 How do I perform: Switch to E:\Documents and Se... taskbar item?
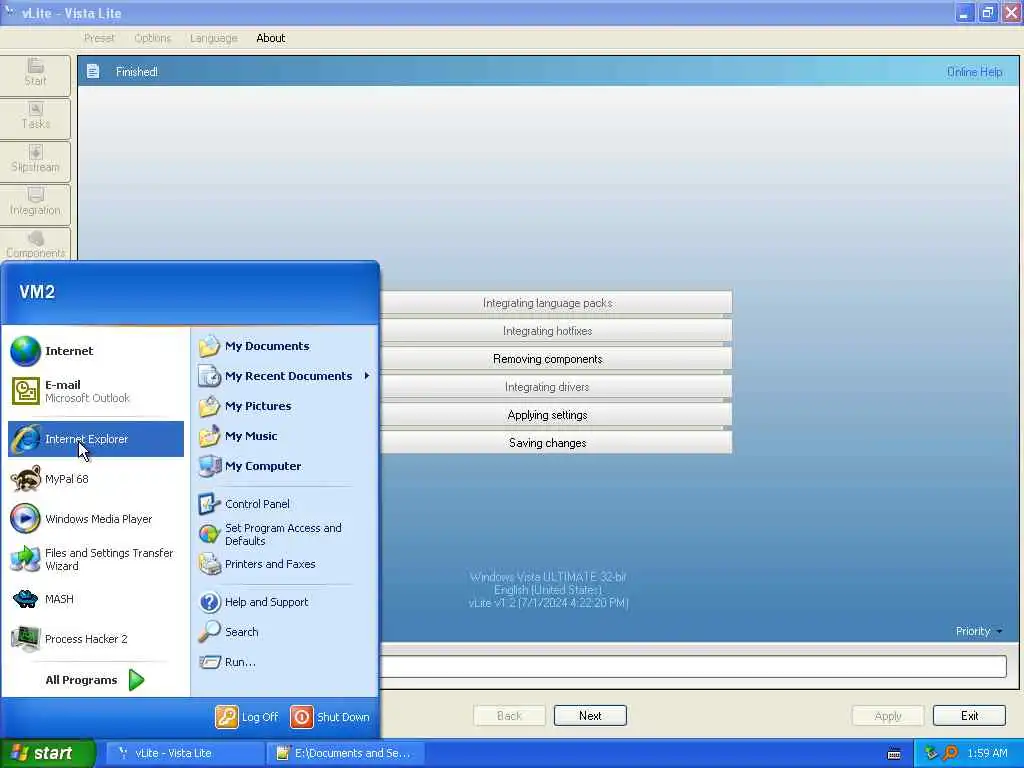(x=345, y=753)
